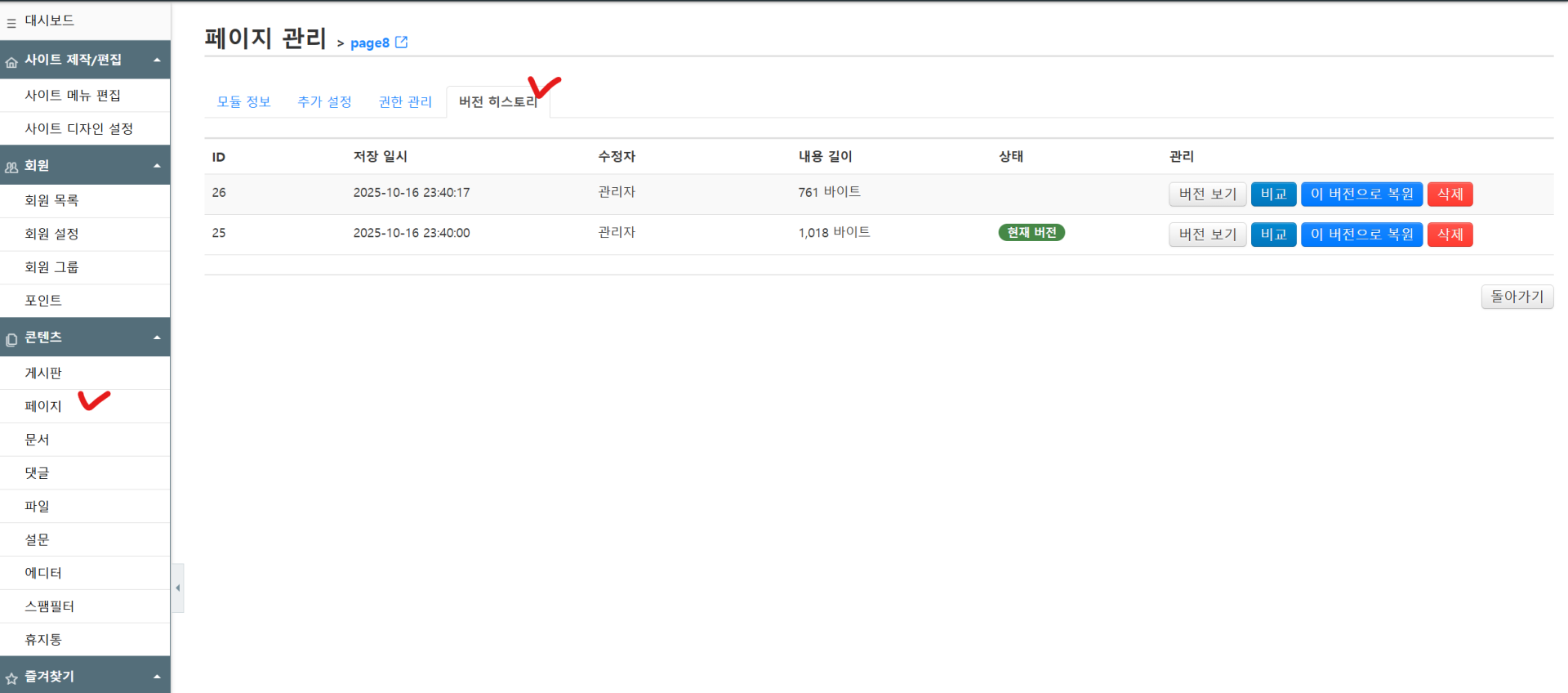
Task: Open the 권한 관리 tab
Action: coord(405,102)
